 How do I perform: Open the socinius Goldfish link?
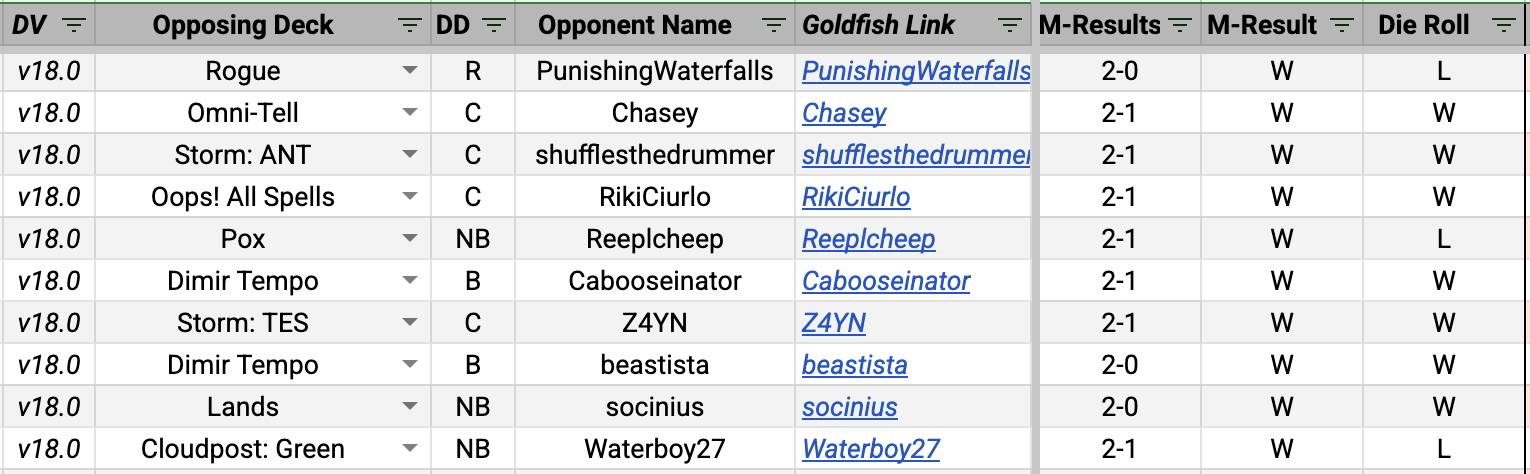[x=849, y=407]
